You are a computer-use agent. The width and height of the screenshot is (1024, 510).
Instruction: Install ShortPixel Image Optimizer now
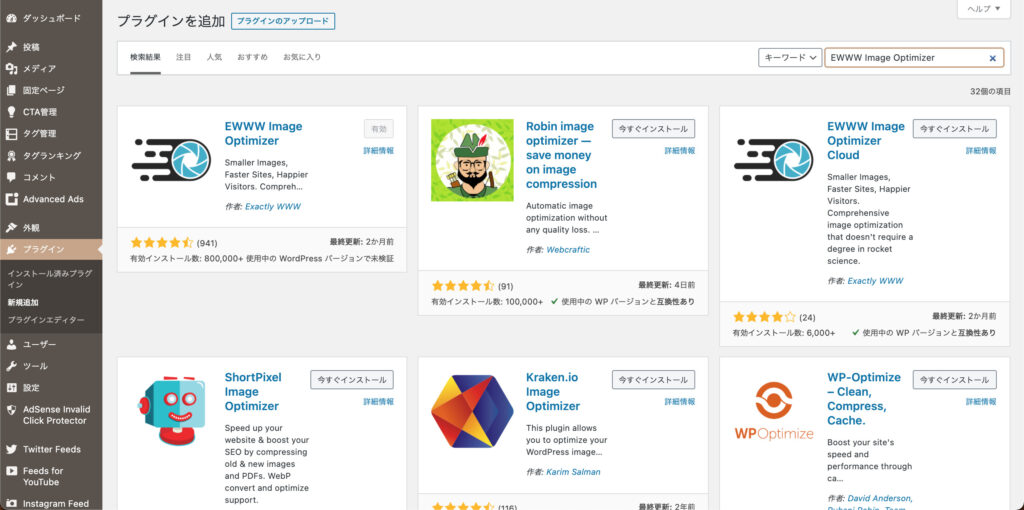pyautogui.click(x=352, y=379)
